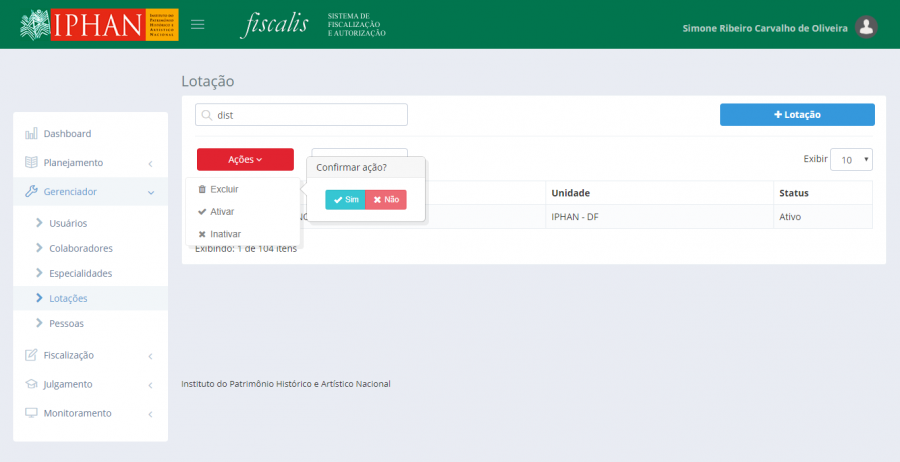Confirm the action with Sim button
Viewport: 900px width, 462px height.
pos(345,200)
